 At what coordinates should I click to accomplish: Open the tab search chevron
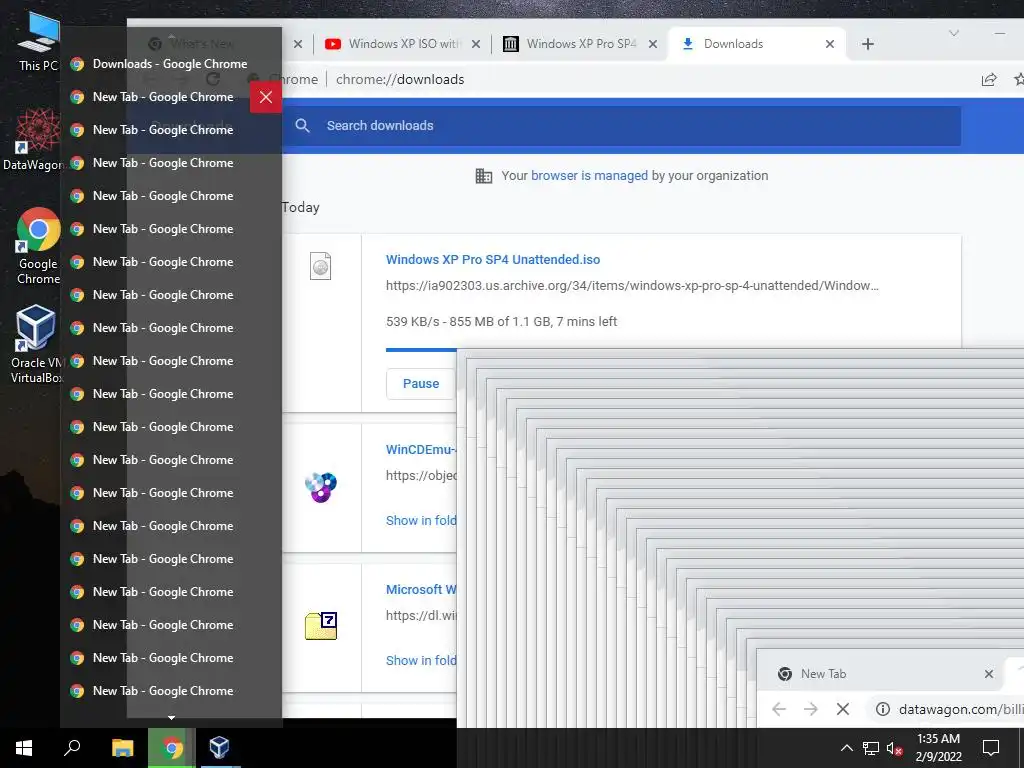point(953,33)
